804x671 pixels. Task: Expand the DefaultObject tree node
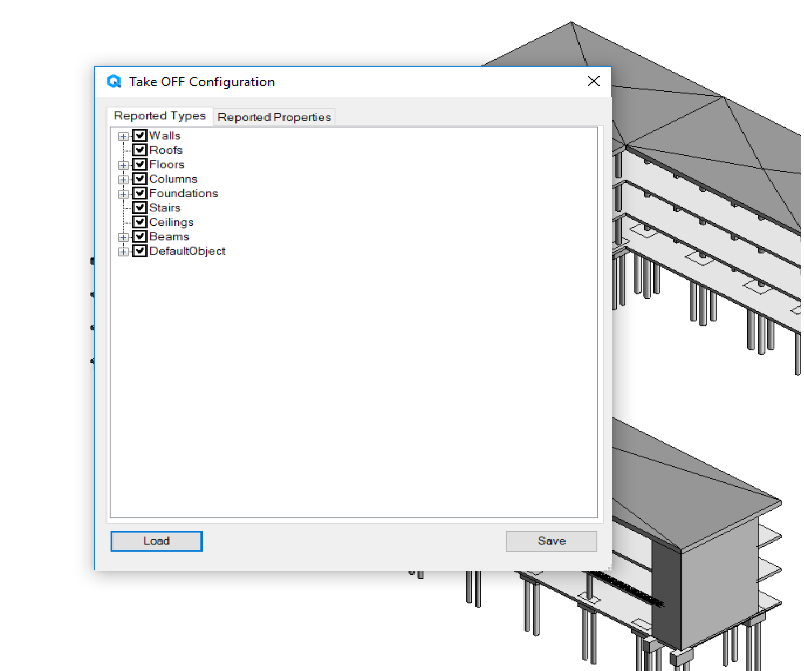pos(123,251)
